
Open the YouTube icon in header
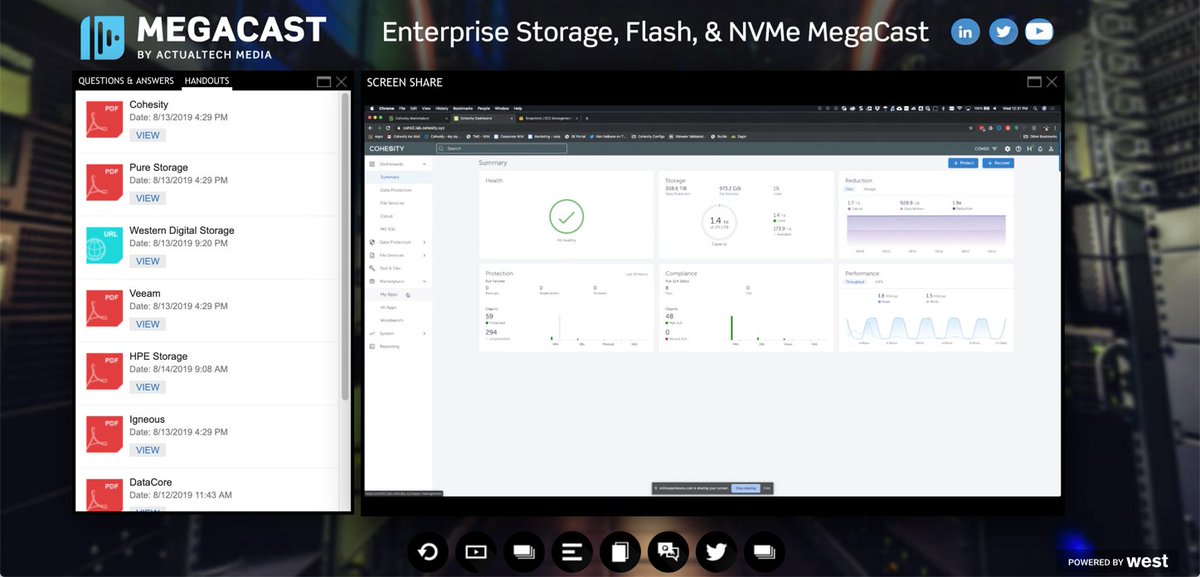tap(1039, 32)
